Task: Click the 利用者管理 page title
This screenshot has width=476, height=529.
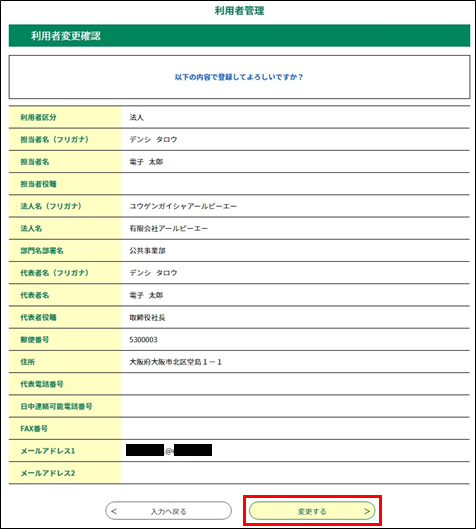Action: 239,10
